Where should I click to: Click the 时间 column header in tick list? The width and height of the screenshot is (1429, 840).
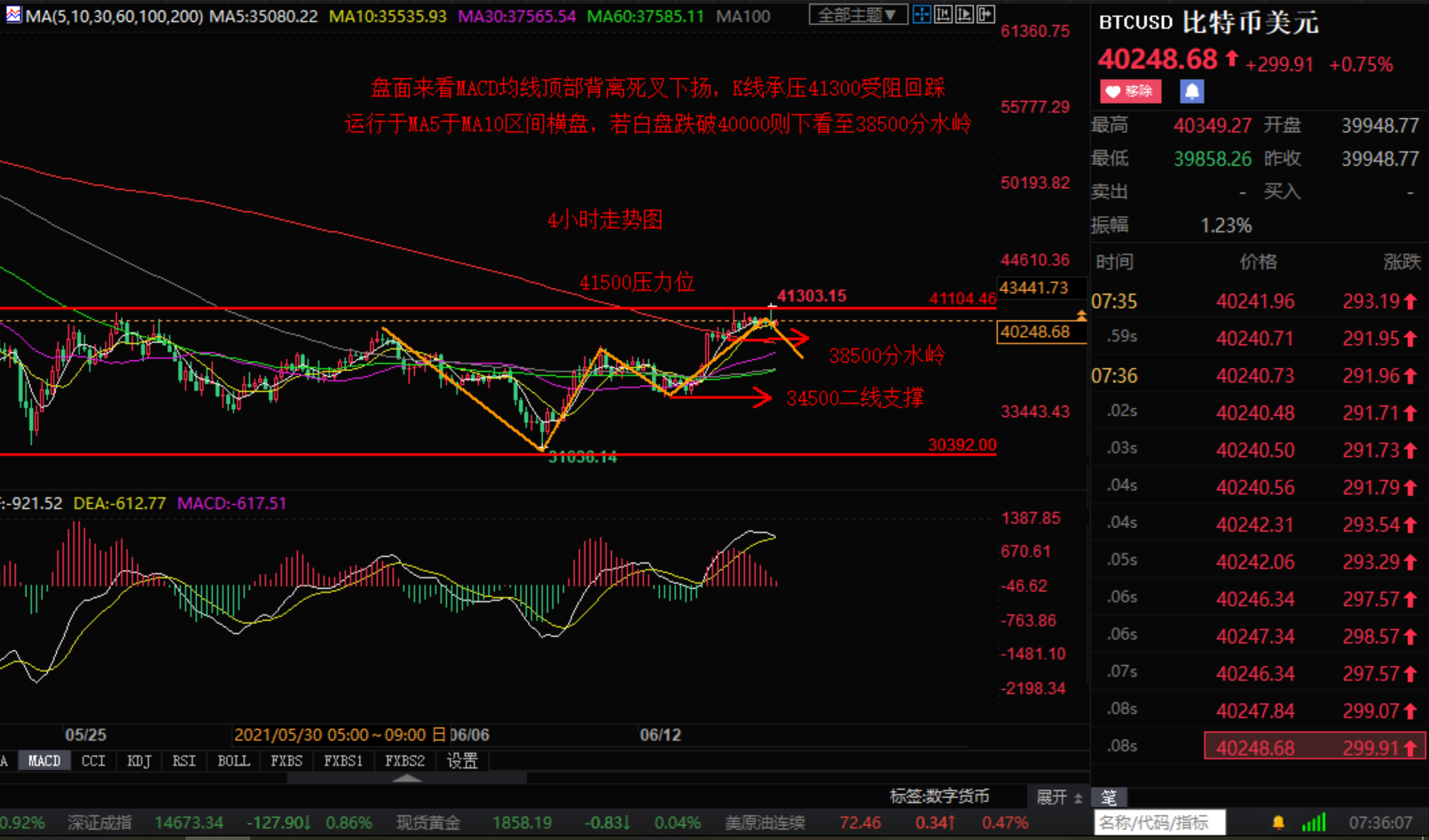click(1114, 262)
